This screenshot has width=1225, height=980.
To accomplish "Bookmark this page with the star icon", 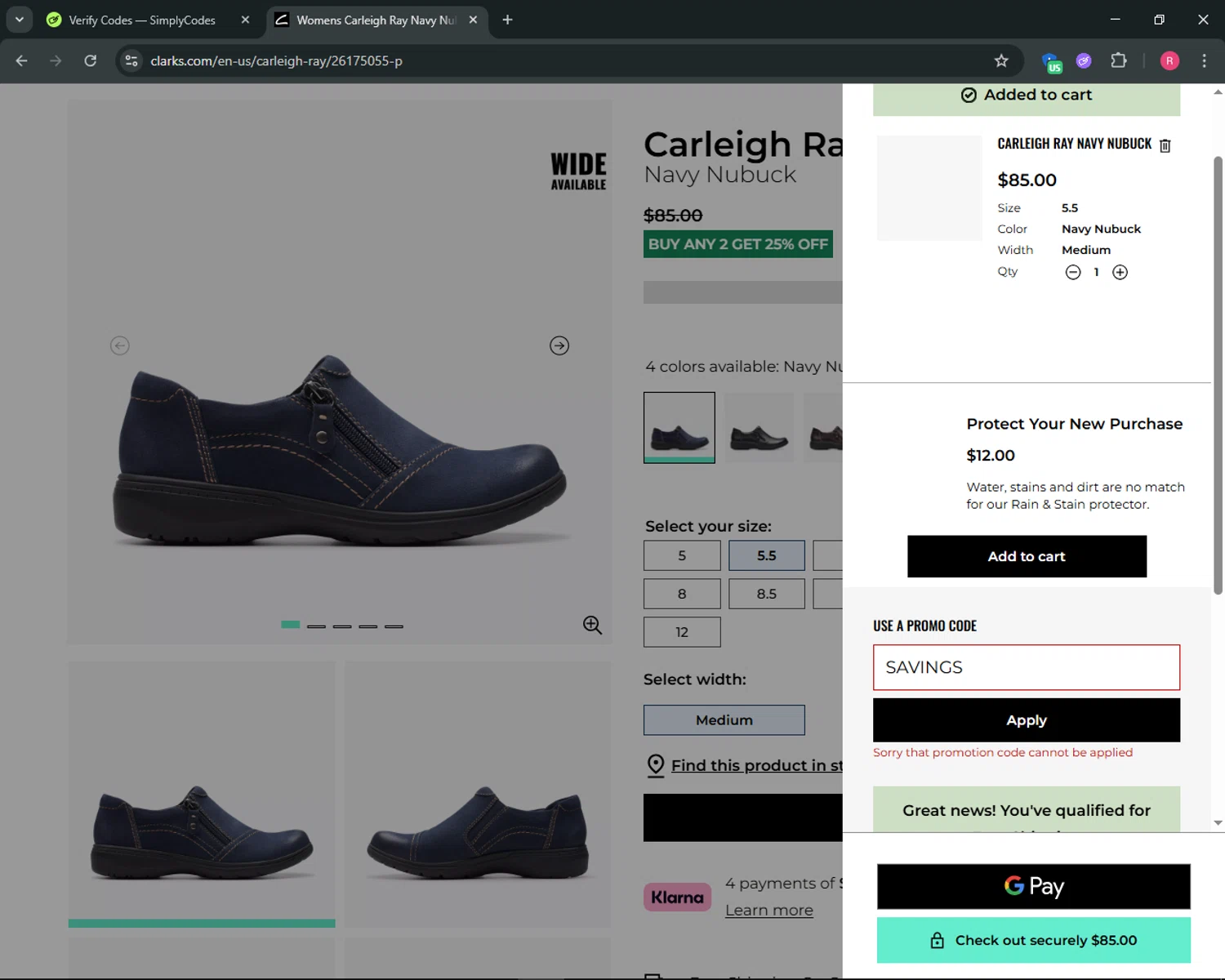I will pyautogui.click(x=1001, y=60).
